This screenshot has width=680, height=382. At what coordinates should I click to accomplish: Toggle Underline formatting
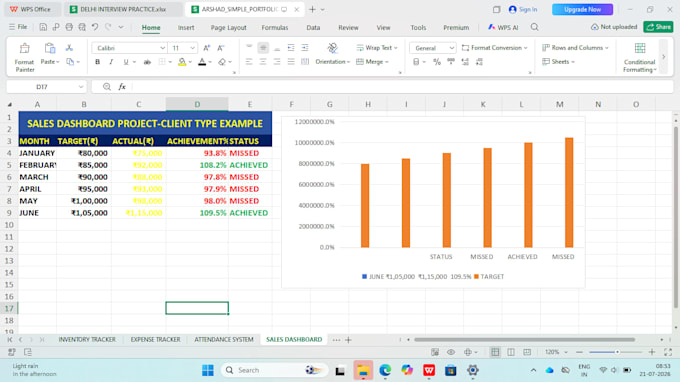coord(126,62)
